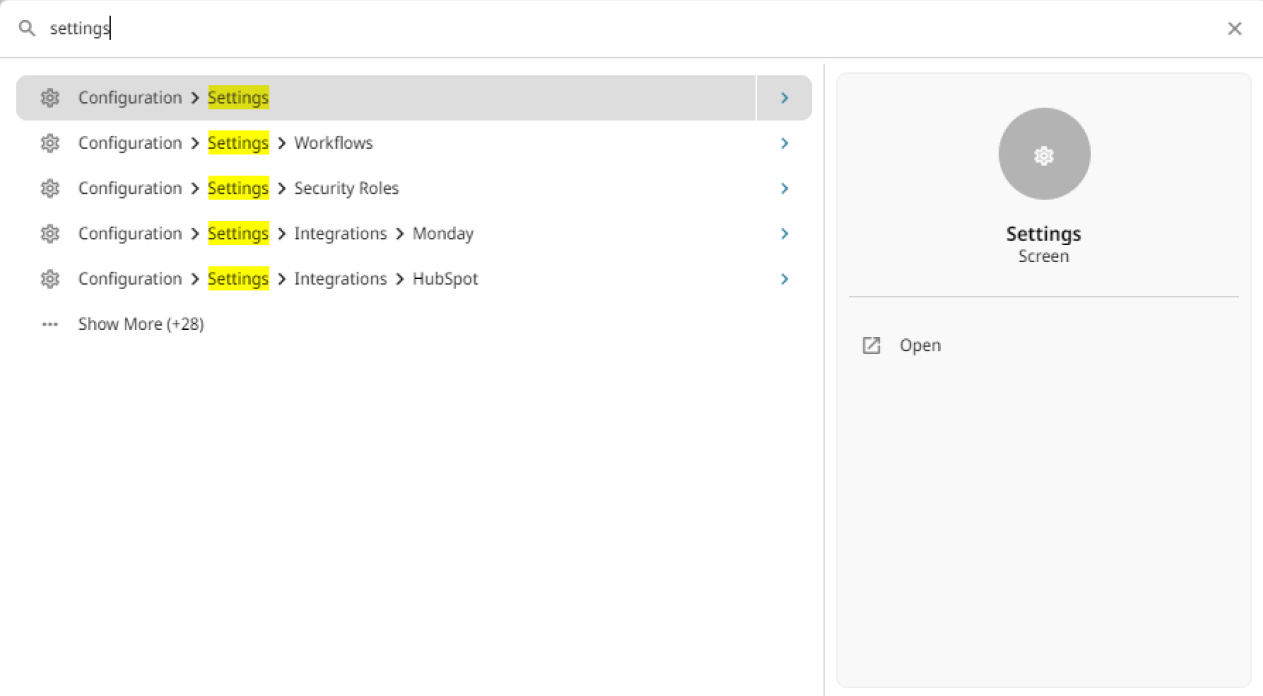The image size is (1263, 696).
Task: Expand the Configuration > Settings result chevron
Action: click(x=784, y=98)
